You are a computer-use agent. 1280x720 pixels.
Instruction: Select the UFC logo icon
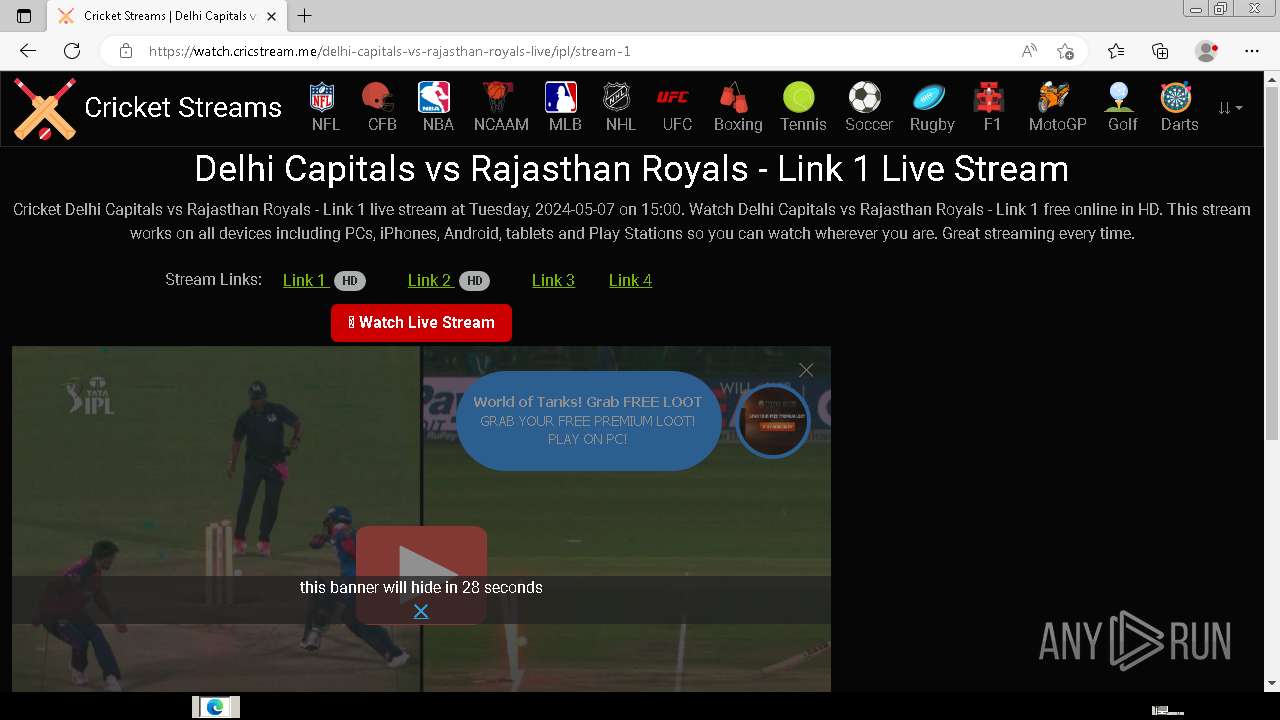click(673, 97)
